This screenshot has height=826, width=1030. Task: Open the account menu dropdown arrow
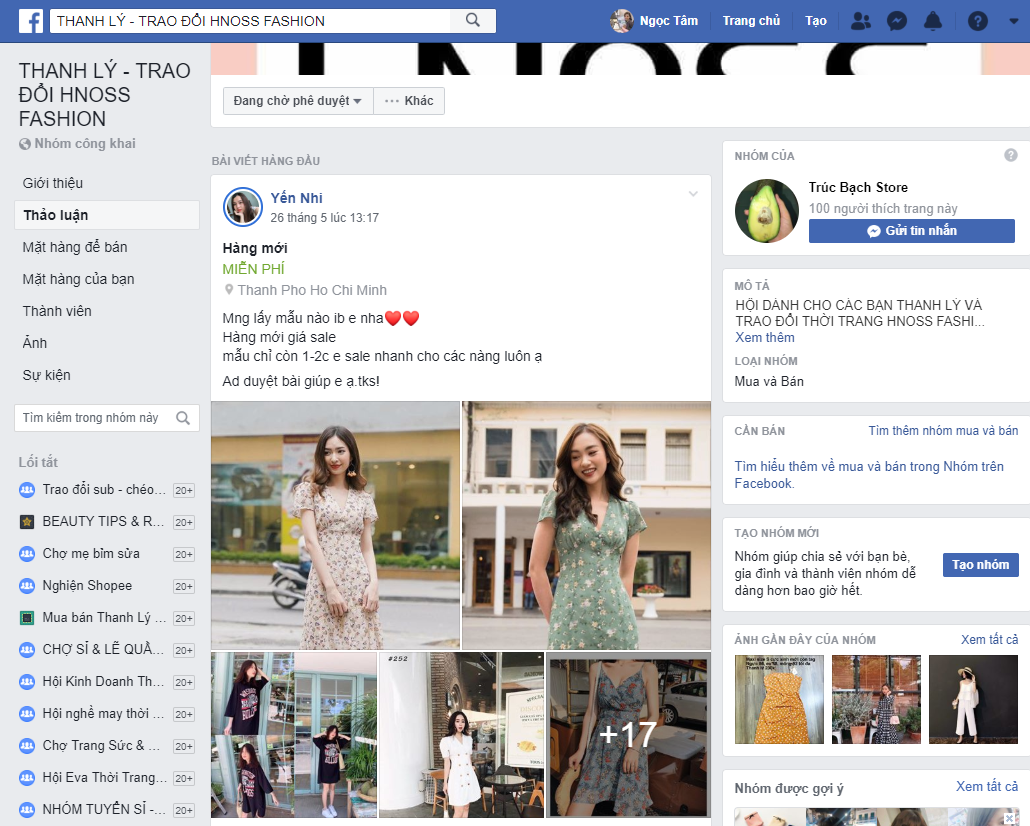pos(1014,21)
